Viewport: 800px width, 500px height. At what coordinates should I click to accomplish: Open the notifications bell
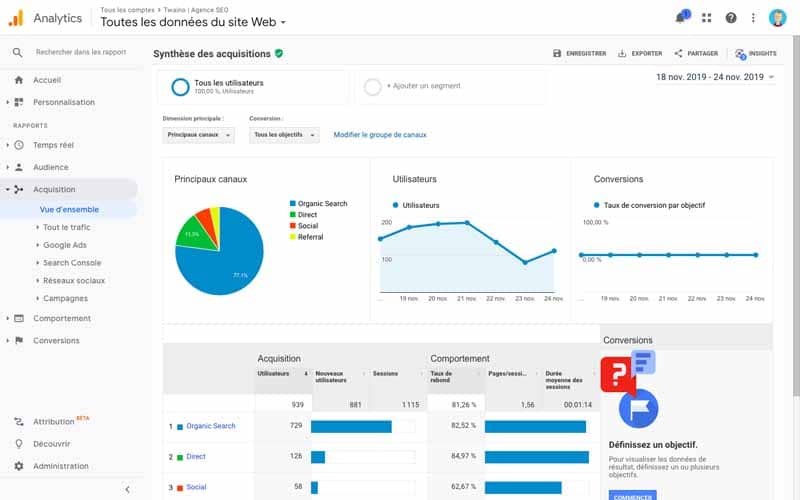pos(681,18)
